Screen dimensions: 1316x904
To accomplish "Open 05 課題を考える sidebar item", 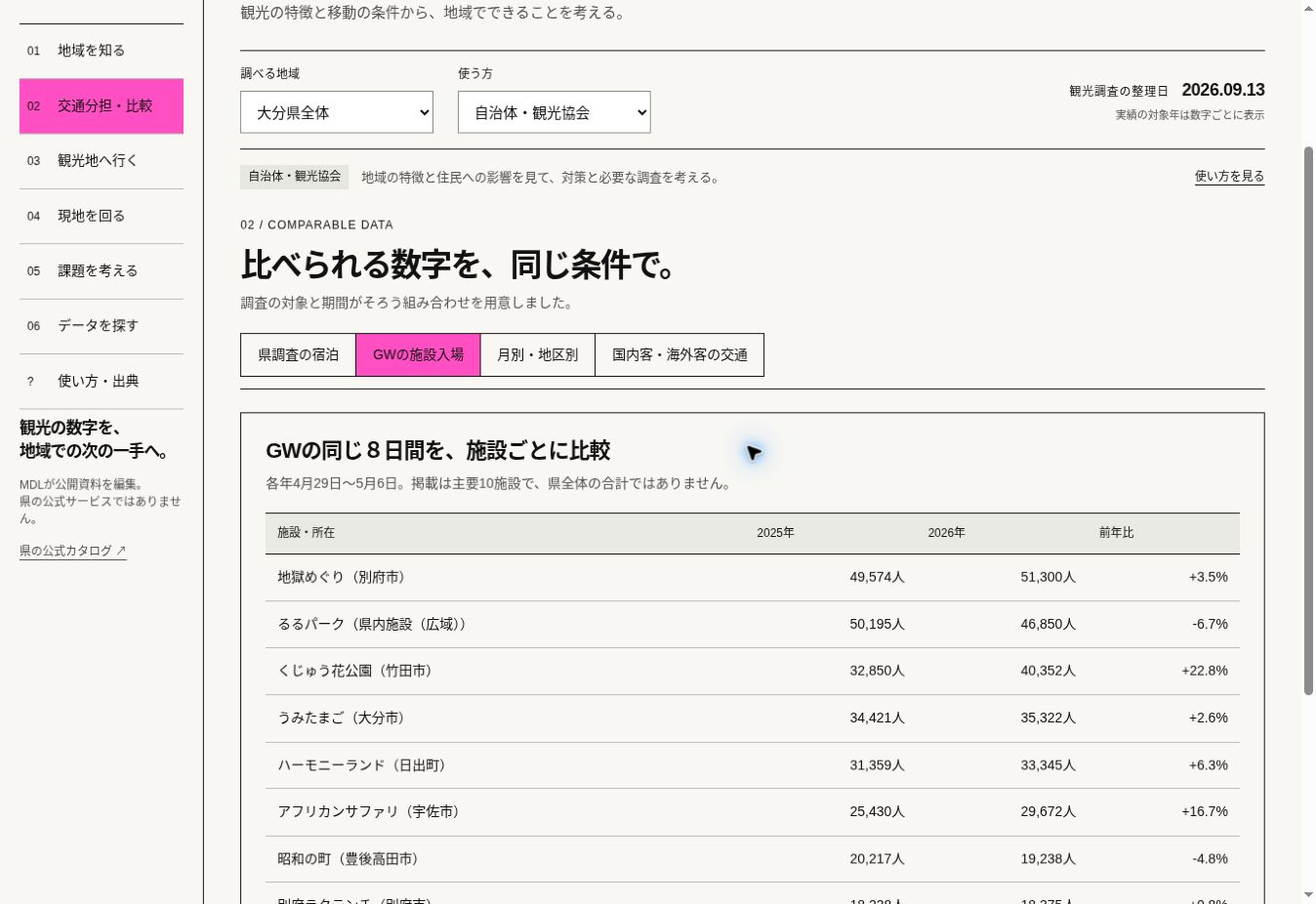I will click(x=102, y=271).
